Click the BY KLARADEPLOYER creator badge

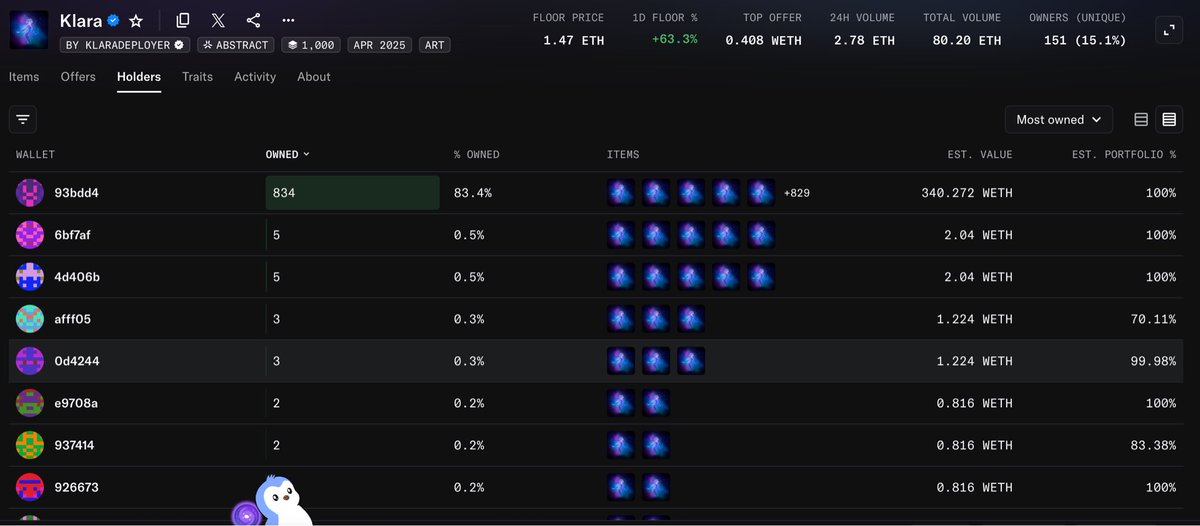(x=126, y=45)
